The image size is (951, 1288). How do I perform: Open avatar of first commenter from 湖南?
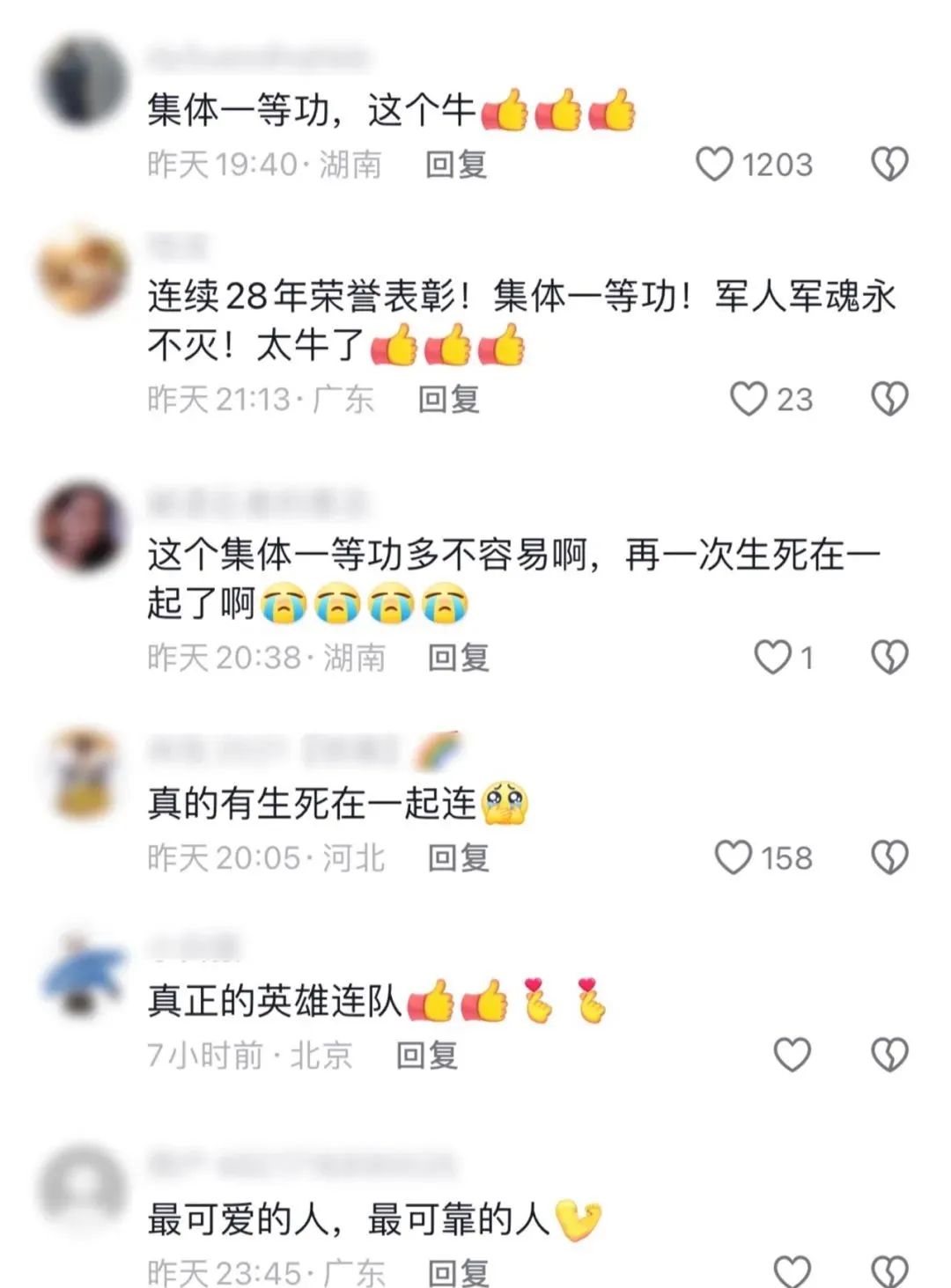(x=84, y=82)
